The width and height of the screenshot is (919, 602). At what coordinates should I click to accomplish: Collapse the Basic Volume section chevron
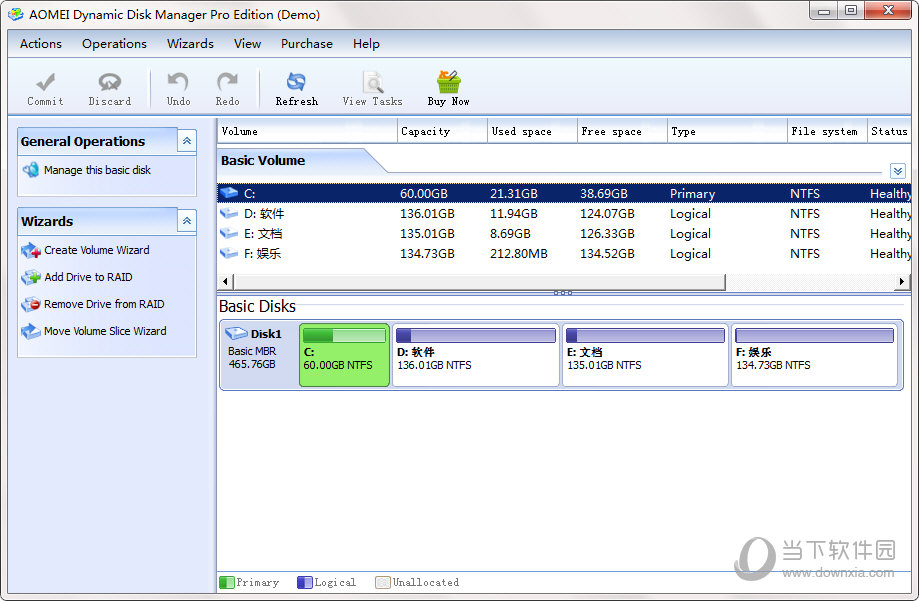(x=897, y=171)
